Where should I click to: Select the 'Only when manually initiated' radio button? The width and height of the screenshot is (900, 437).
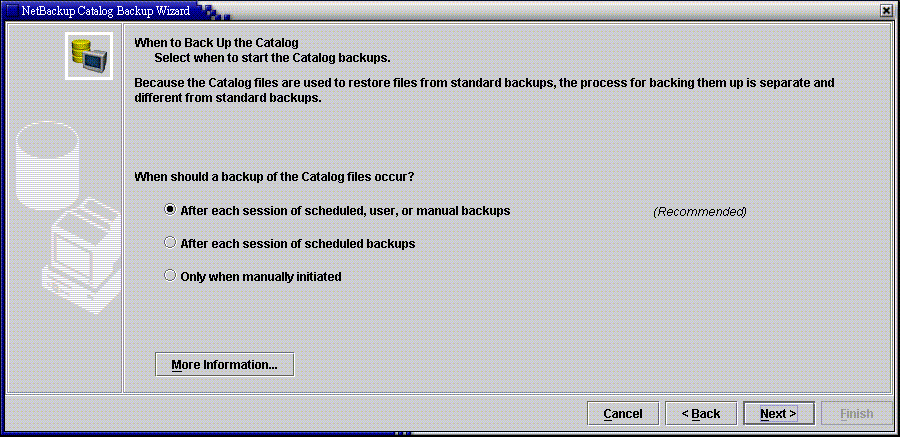169,276
